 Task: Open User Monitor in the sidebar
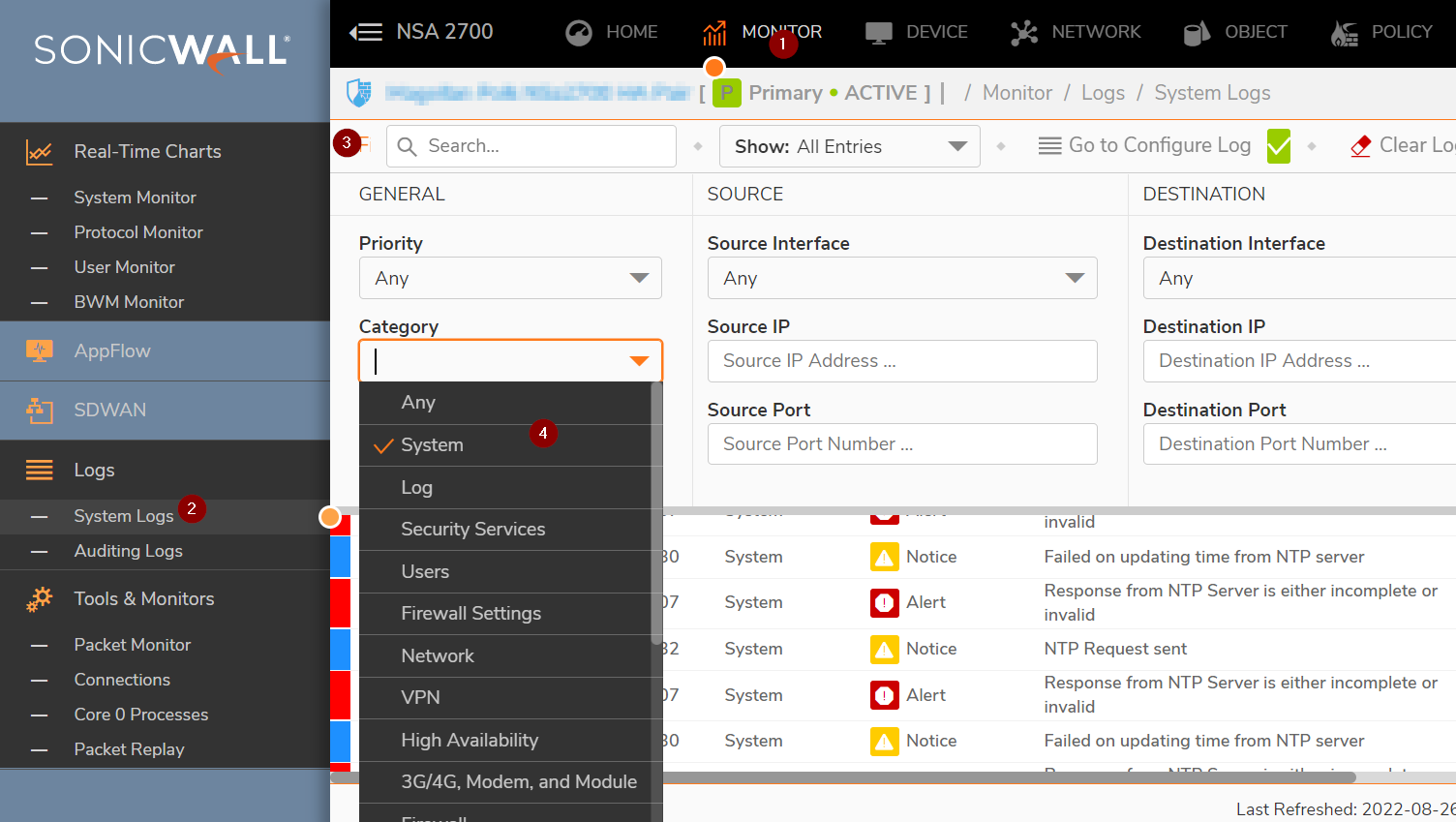tap(124, 267)
